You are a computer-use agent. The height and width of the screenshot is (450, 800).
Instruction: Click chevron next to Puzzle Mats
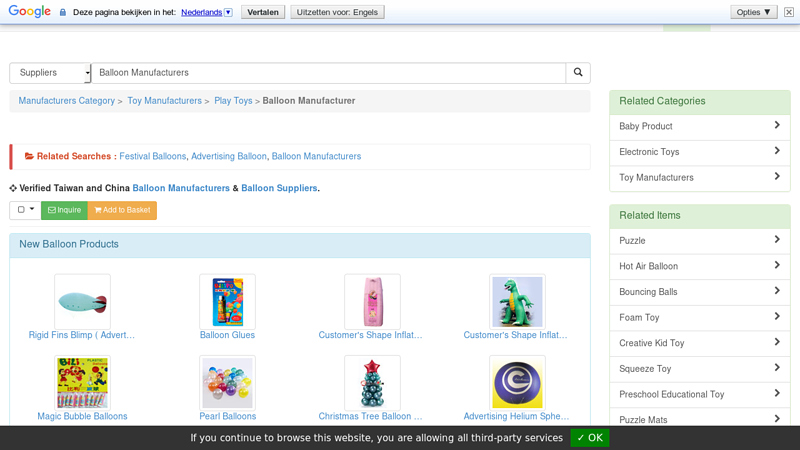777,418
